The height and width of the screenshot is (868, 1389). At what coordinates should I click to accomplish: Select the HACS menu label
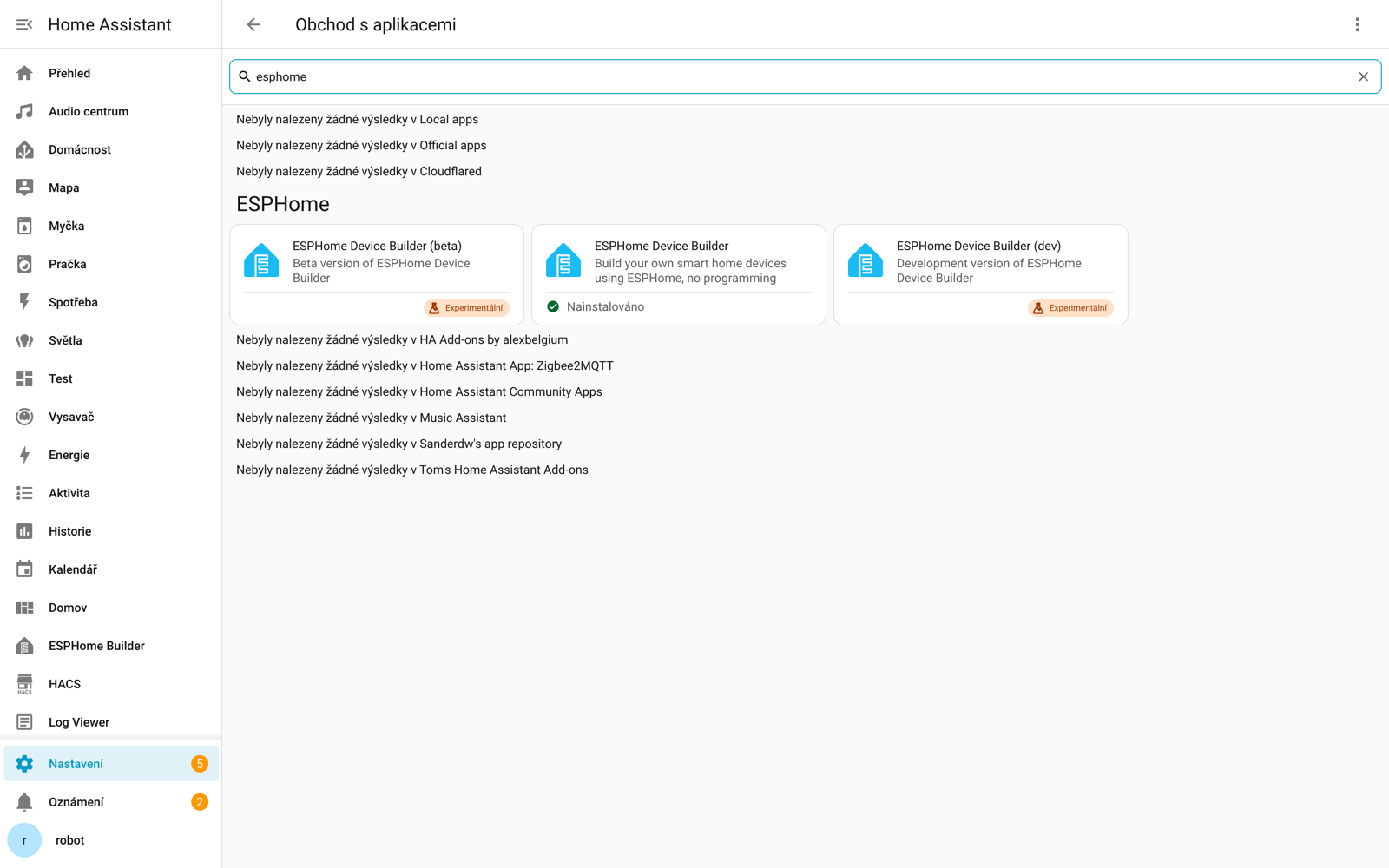point(64,684)
